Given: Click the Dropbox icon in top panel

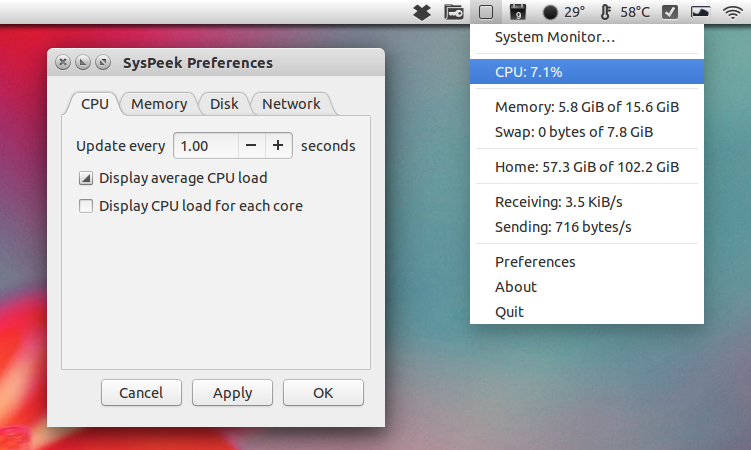Looking at the screenshot, I should [422, 12].
